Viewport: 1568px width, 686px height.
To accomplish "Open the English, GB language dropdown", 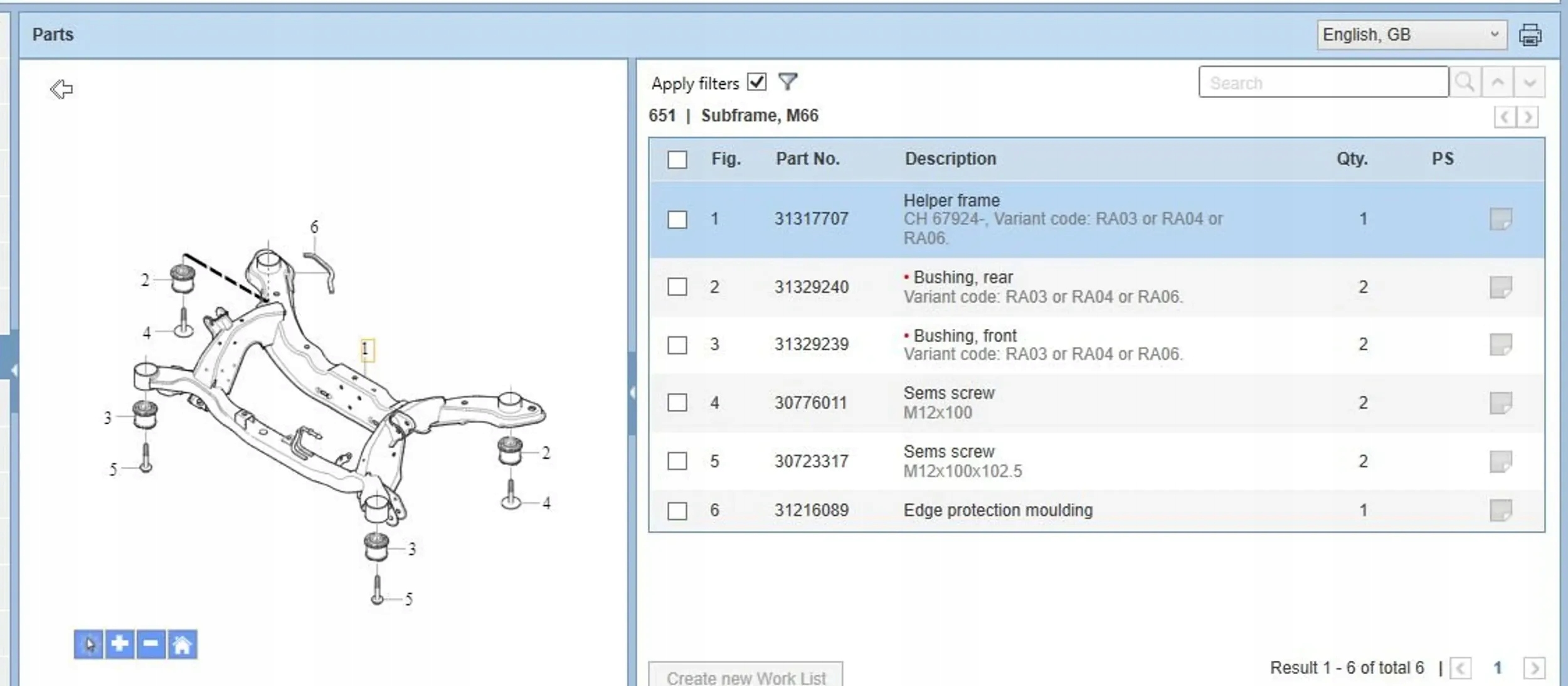I will tap(1411, 35).
